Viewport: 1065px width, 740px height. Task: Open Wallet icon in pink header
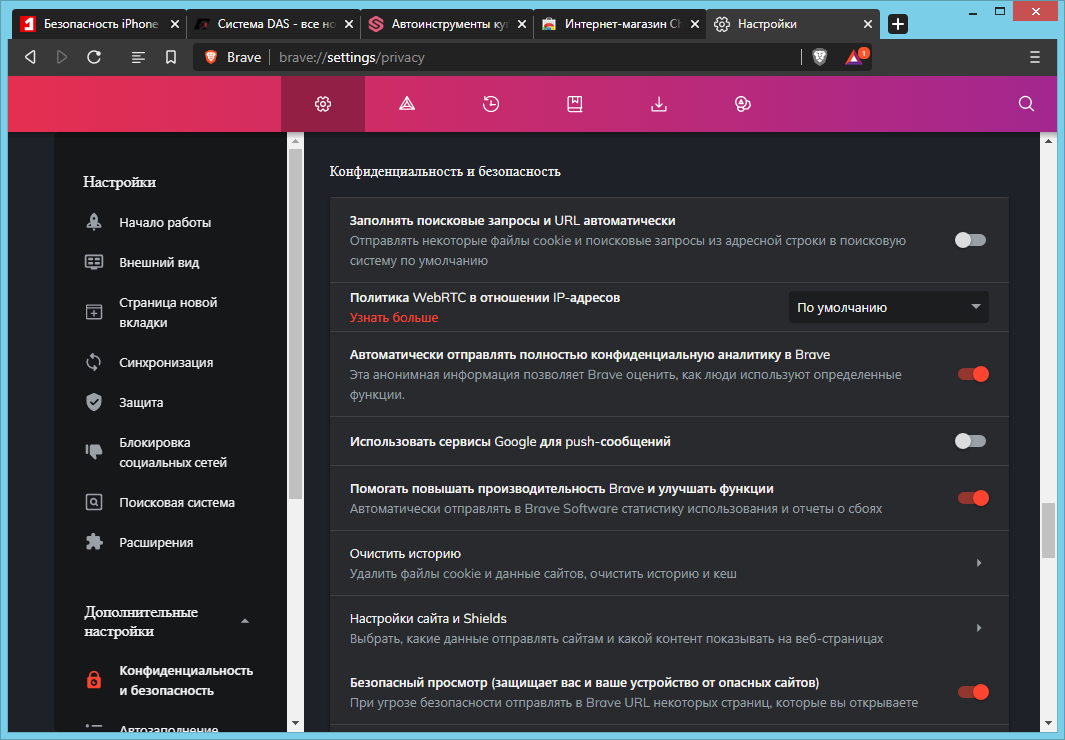click(743, 104)
